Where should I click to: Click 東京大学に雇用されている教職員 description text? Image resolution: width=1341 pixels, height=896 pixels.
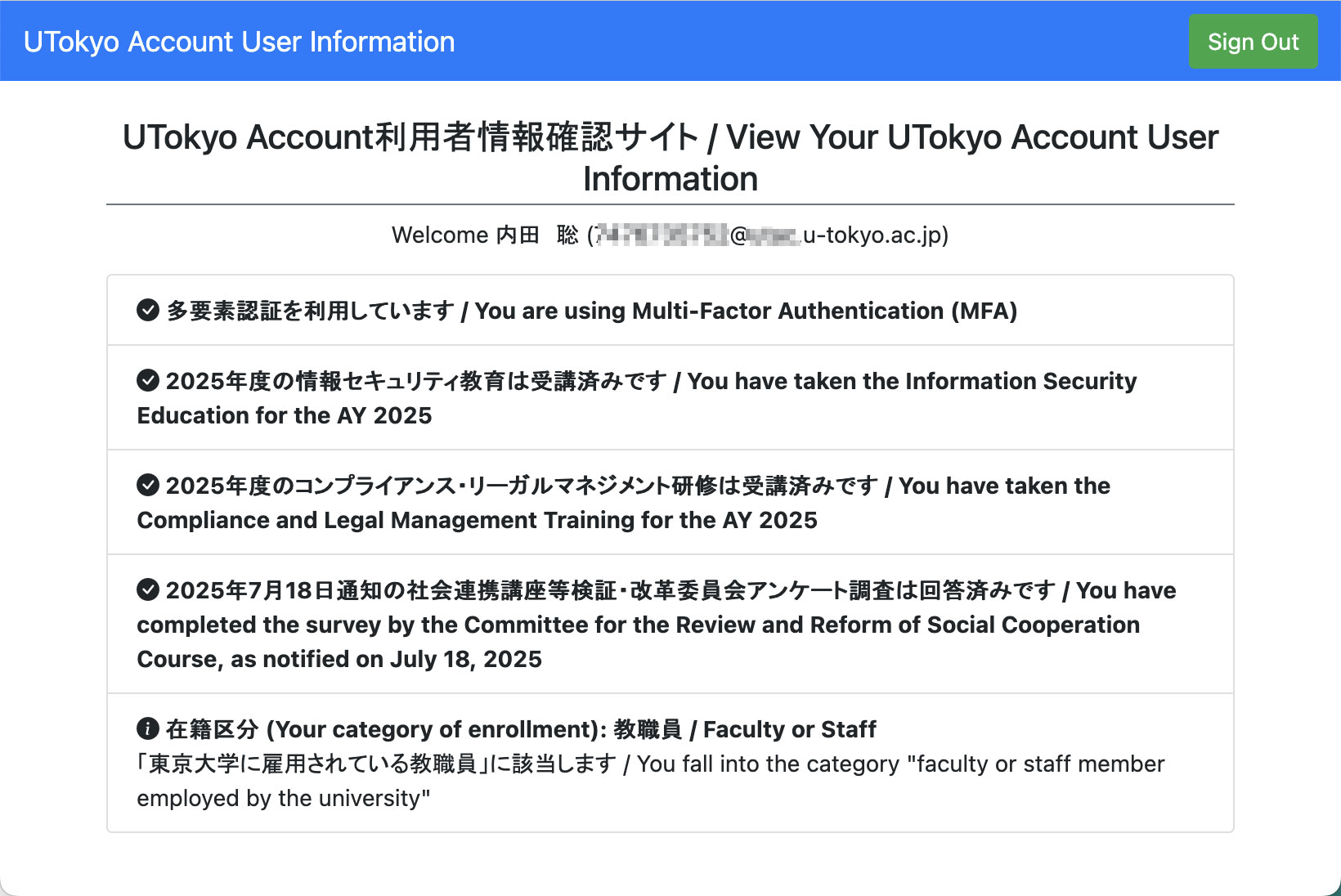[x=313, y=764]
